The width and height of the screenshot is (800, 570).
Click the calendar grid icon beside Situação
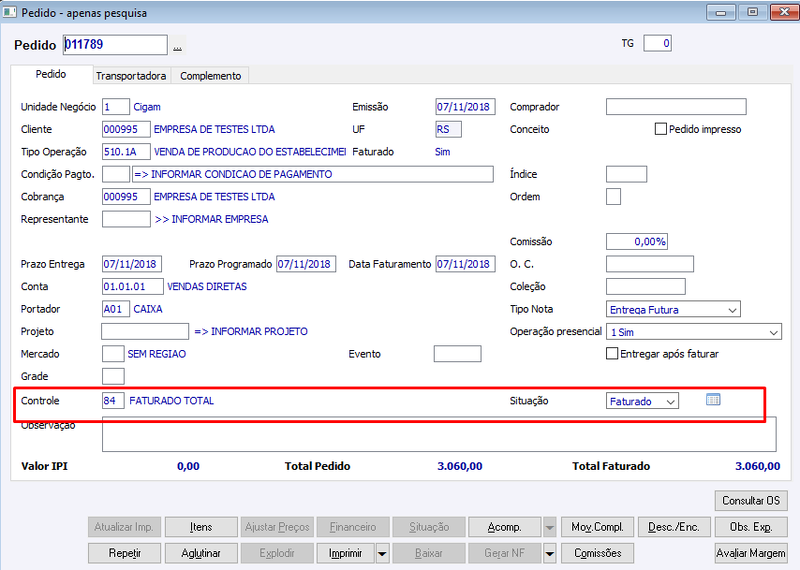[x=713, y=400]
